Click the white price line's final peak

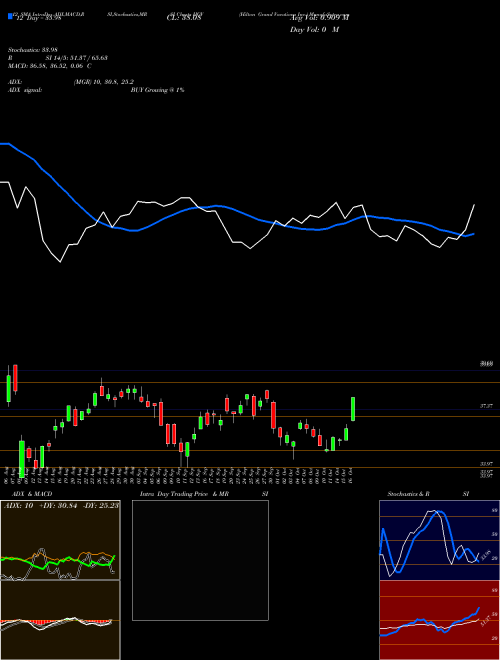click(x=474, y=205)
